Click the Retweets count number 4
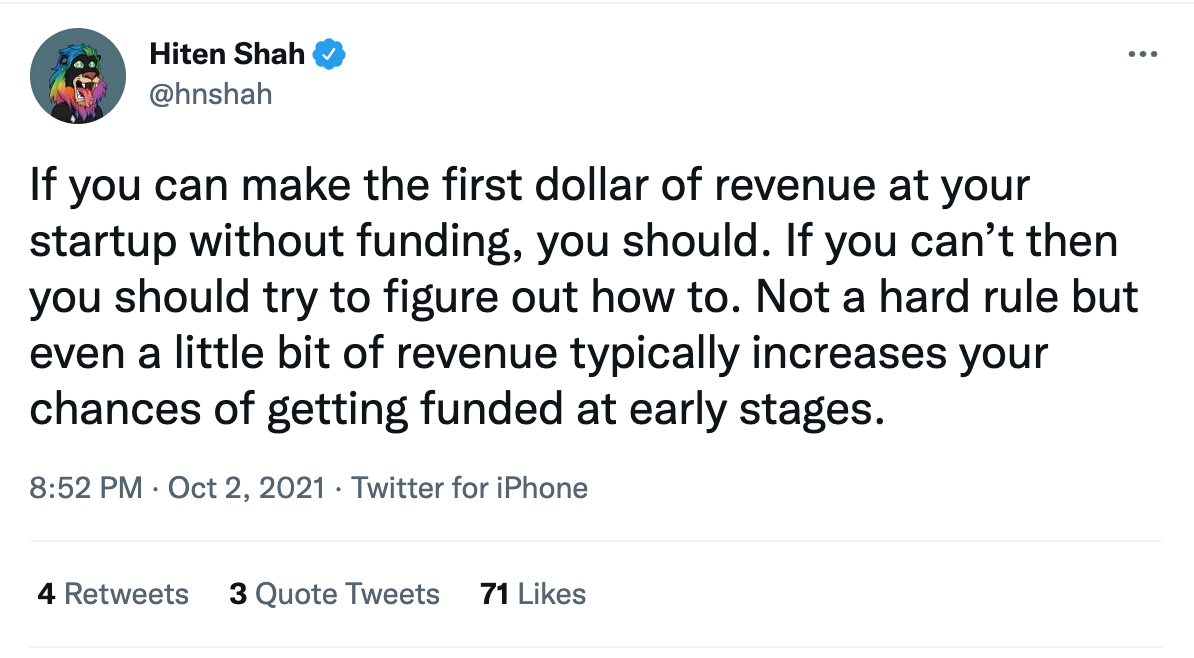This screenshot has width=1194, height=658. tap(46, 594)
